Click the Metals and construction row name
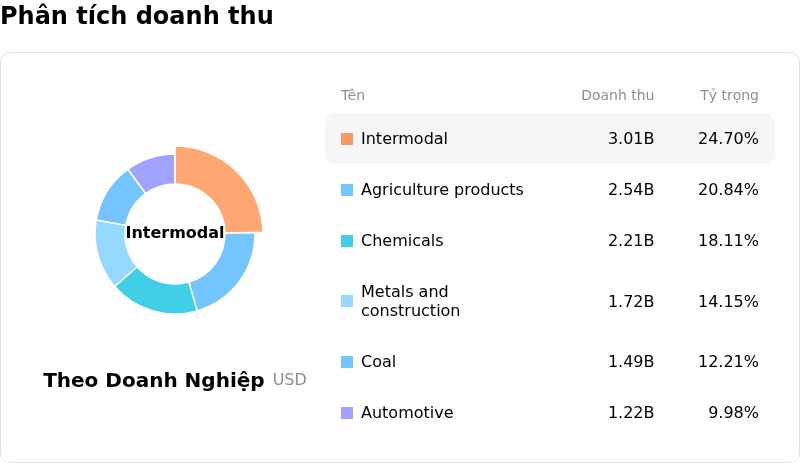The width and height of the screenshot is (800, 463). (x=410, y=301)
